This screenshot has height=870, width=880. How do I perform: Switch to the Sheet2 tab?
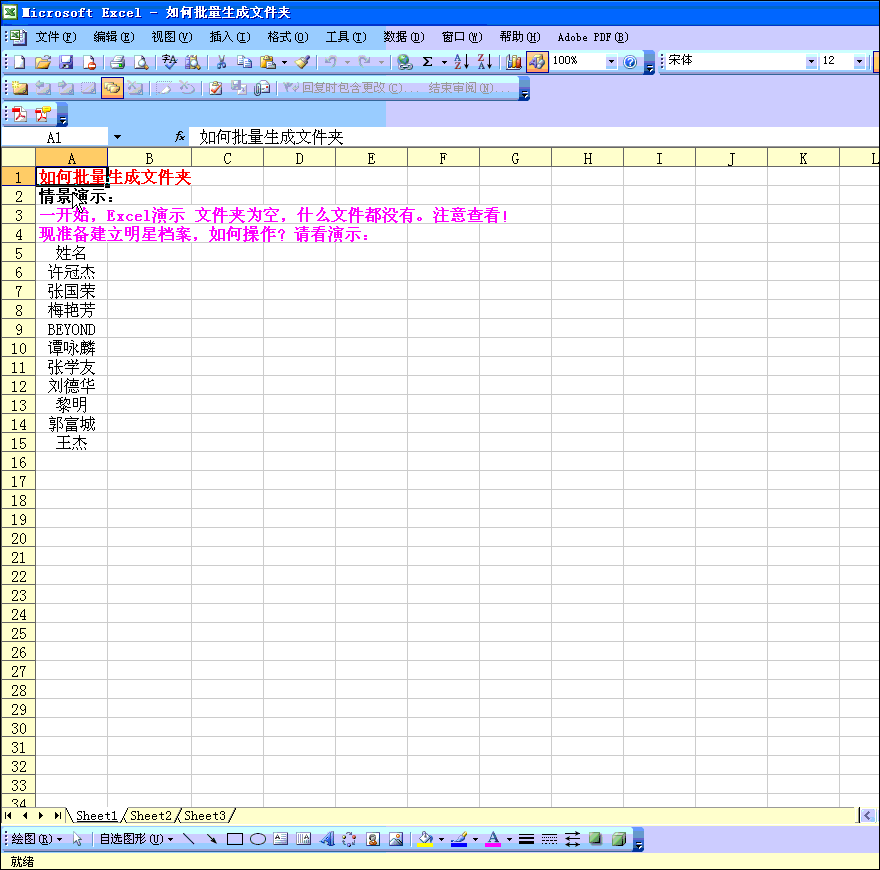(x=151, y=816)
